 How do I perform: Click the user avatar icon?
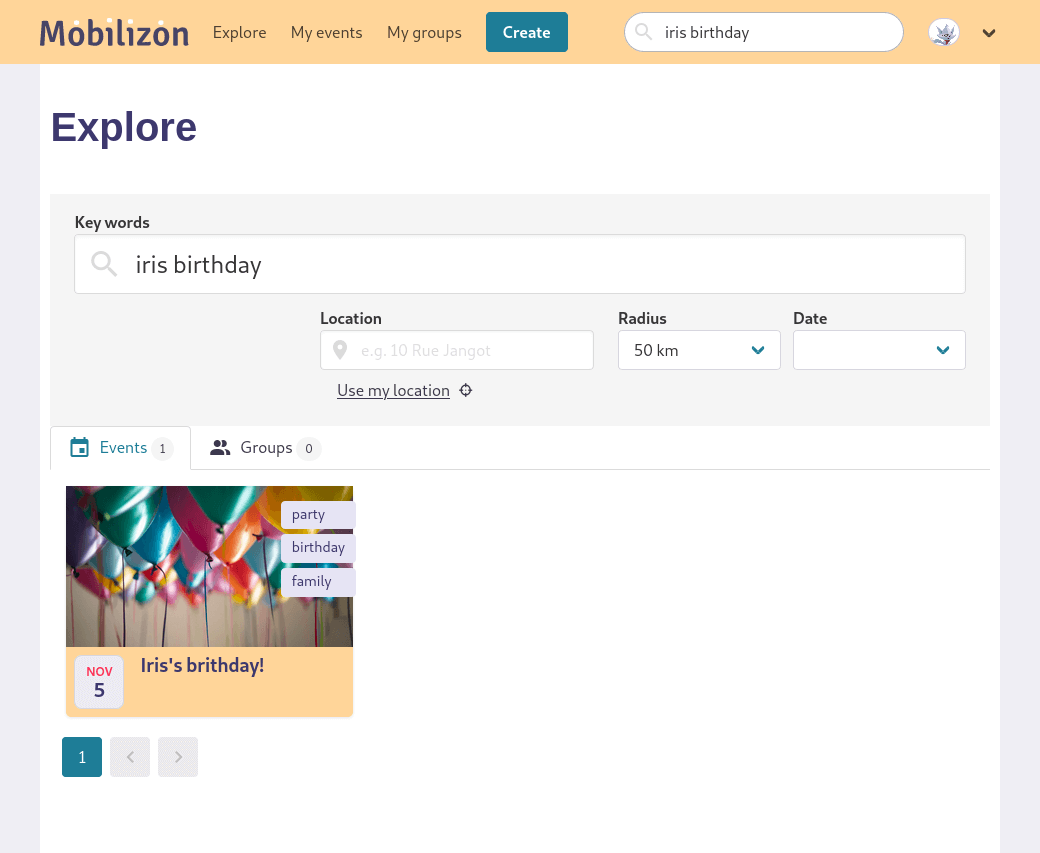coord(943,33)
